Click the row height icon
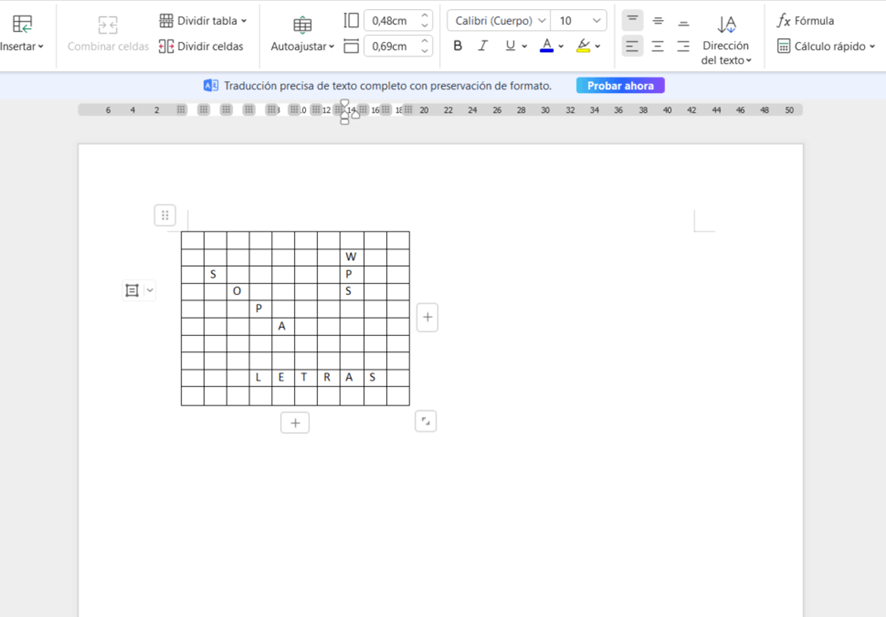886x617 pixels. coord(351,21)
